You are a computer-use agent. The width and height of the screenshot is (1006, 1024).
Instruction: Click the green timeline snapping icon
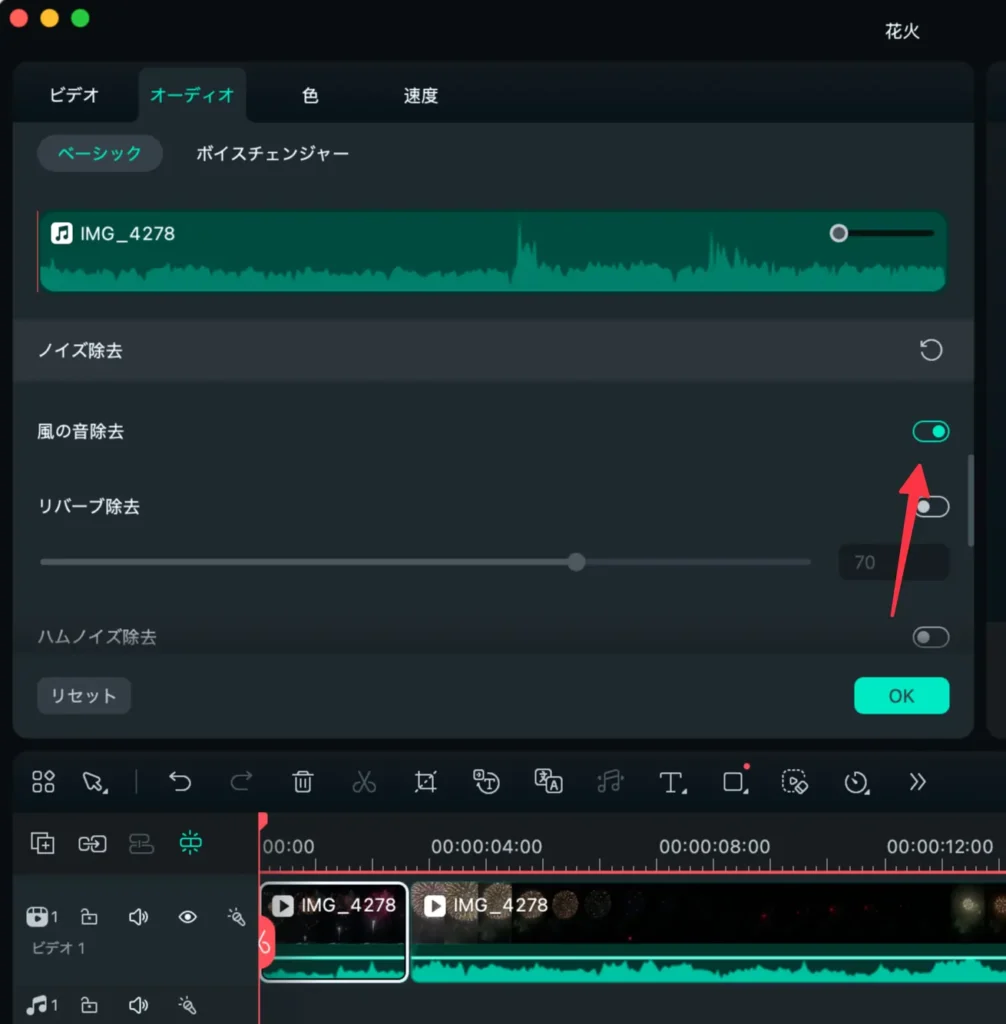click(190, 843)
